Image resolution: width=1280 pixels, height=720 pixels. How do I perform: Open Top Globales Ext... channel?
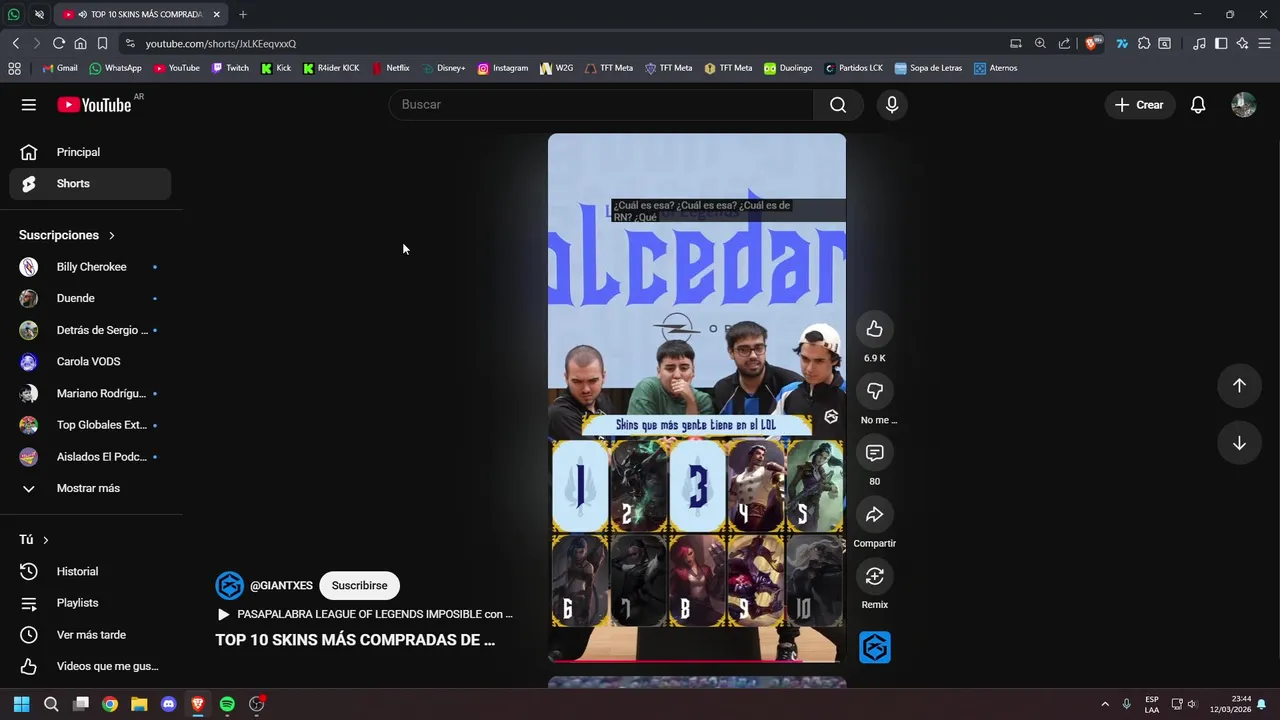coord(90,425)
